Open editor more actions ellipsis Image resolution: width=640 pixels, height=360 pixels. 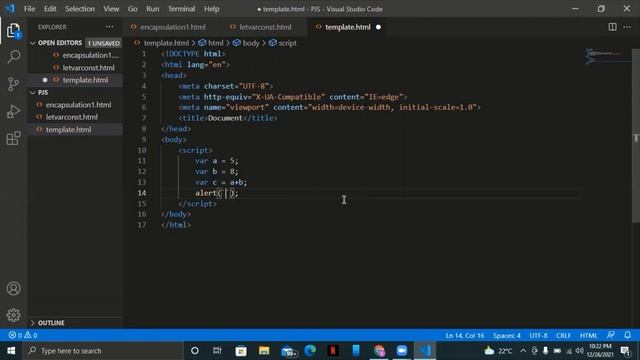(627, 27)
